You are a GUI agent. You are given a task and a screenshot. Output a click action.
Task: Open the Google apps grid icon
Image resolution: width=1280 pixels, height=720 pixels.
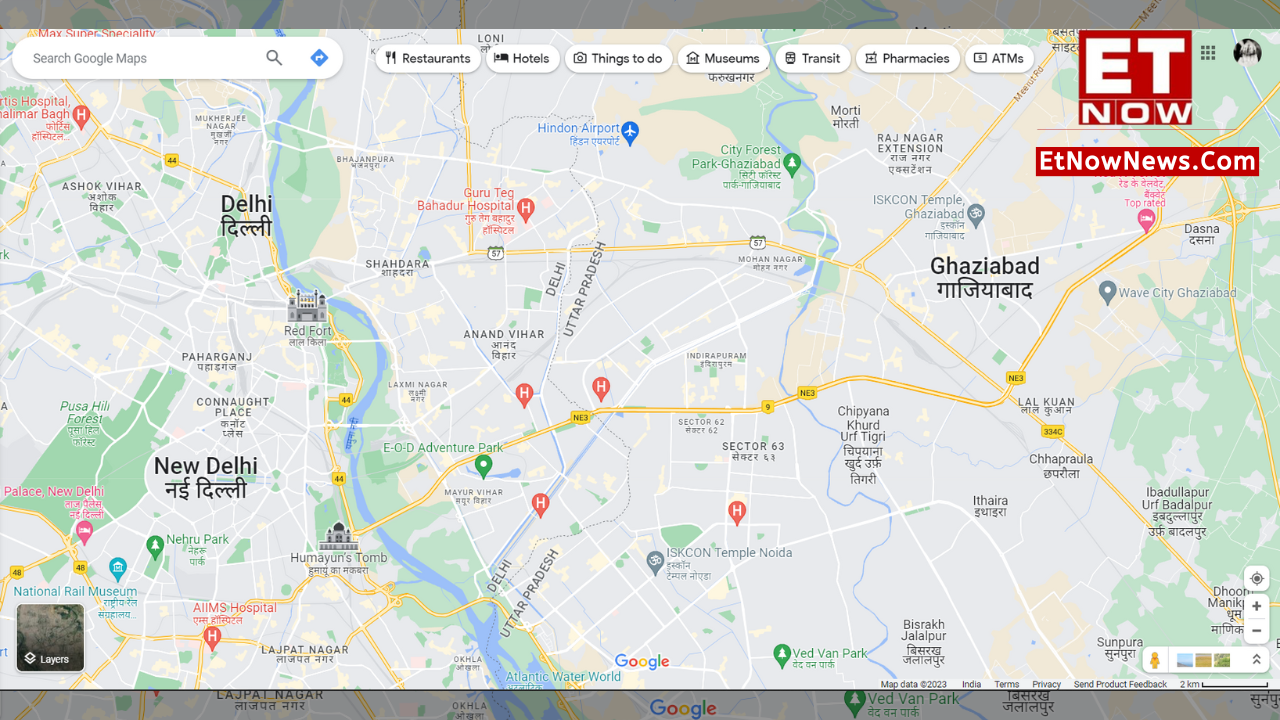[1207, 53]
